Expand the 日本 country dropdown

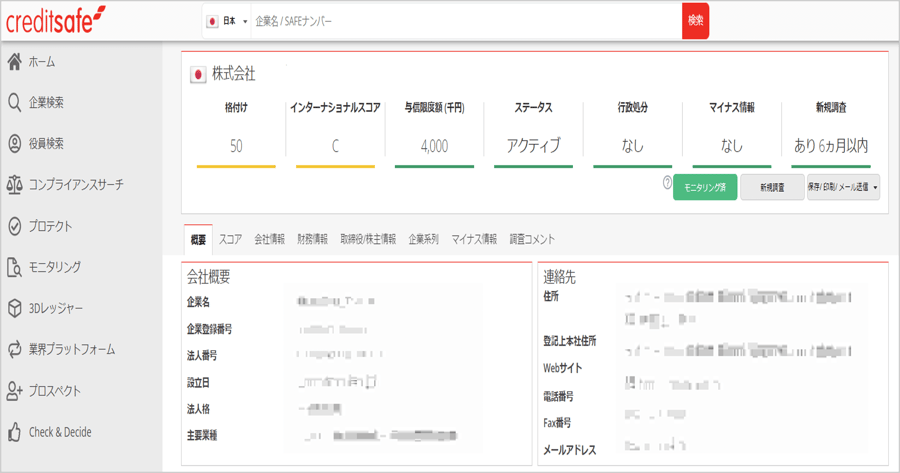(x=227, y=21)
